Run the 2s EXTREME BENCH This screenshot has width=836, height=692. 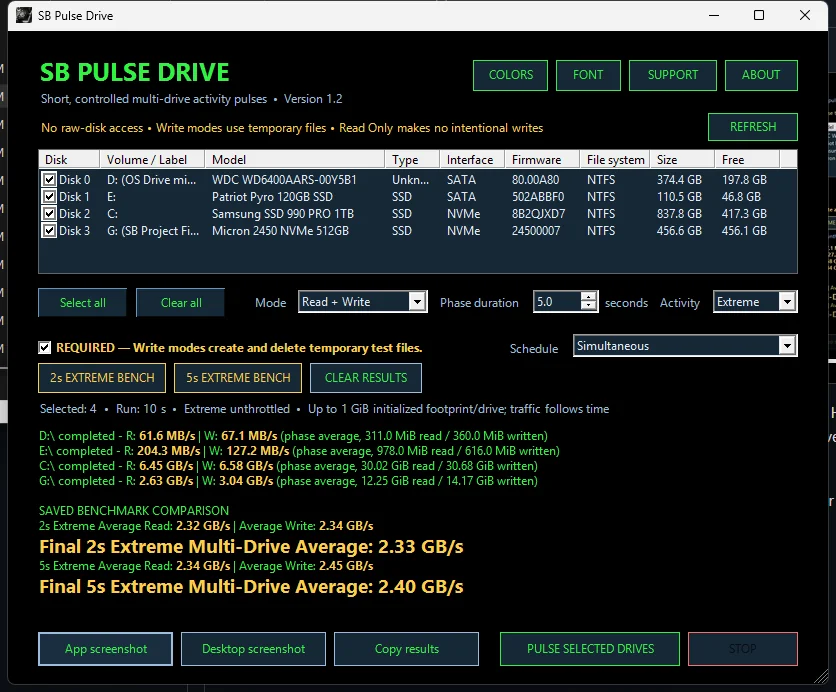pos(102,378)
